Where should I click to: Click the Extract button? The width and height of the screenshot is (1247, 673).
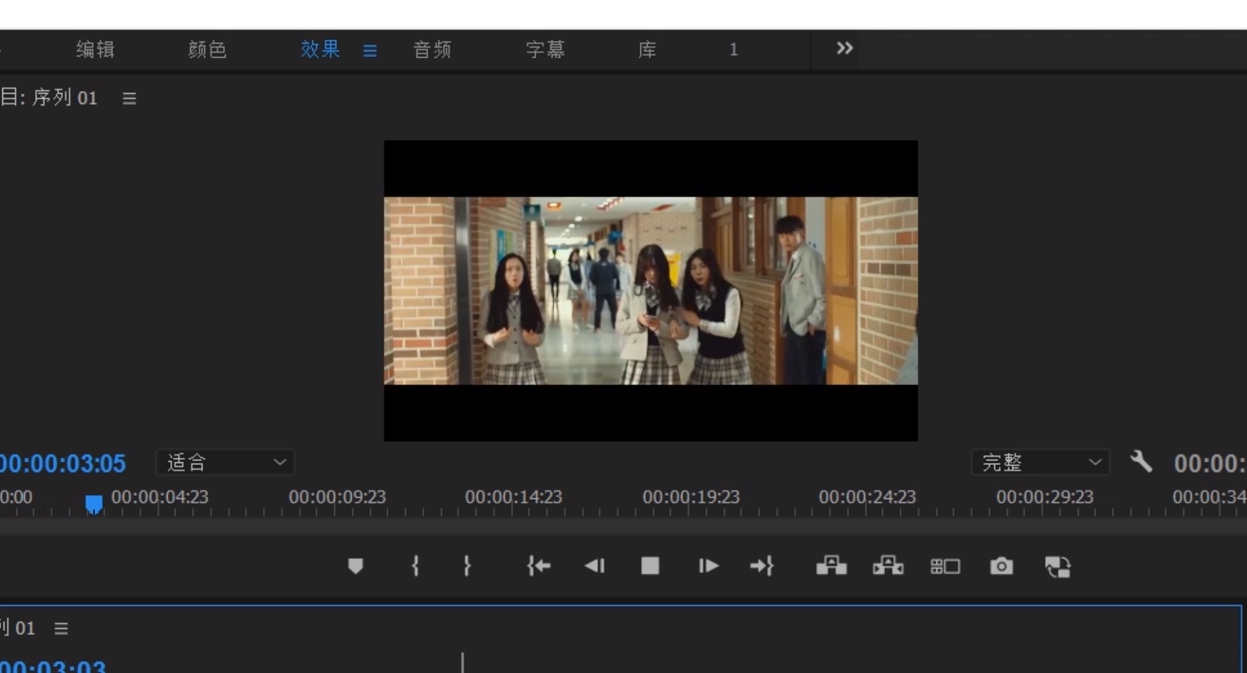tap(888, 566)
